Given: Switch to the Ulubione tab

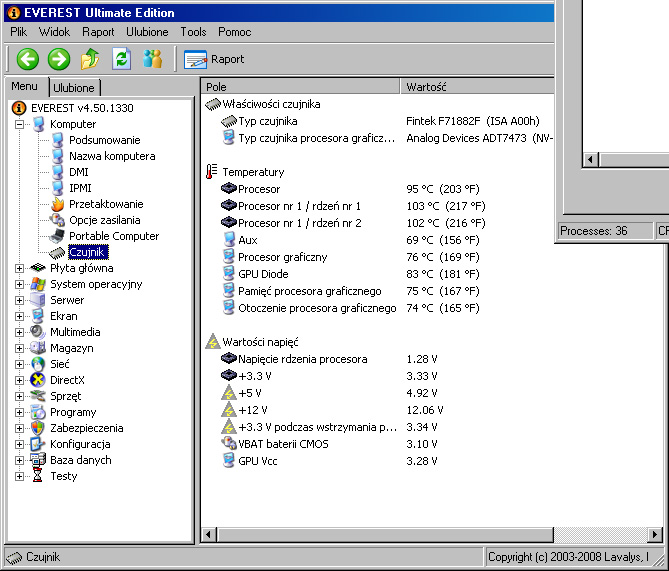Looking at the screenshot, I should click(74, 88).
